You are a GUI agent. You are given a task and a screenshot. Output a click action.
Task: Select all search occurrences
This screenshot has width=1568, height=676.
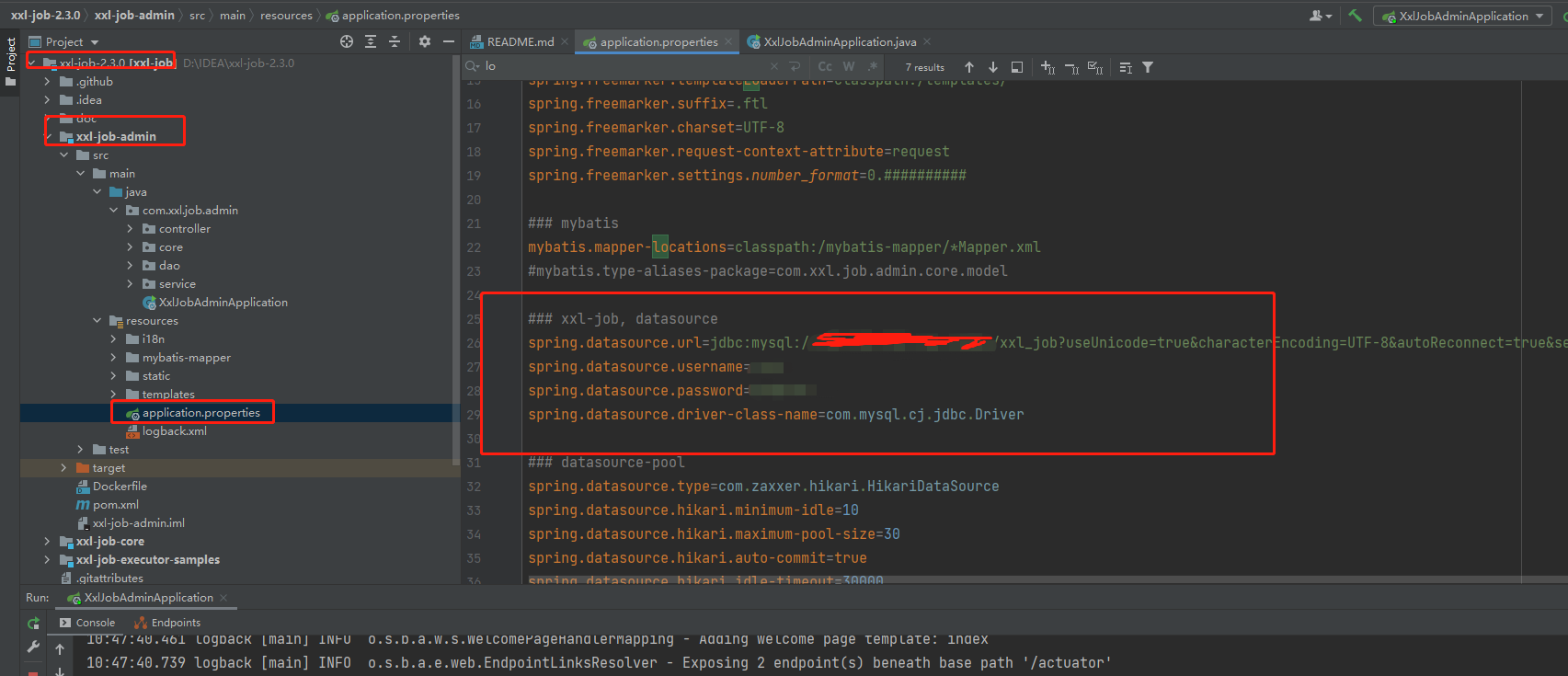tap(1095, 67)
